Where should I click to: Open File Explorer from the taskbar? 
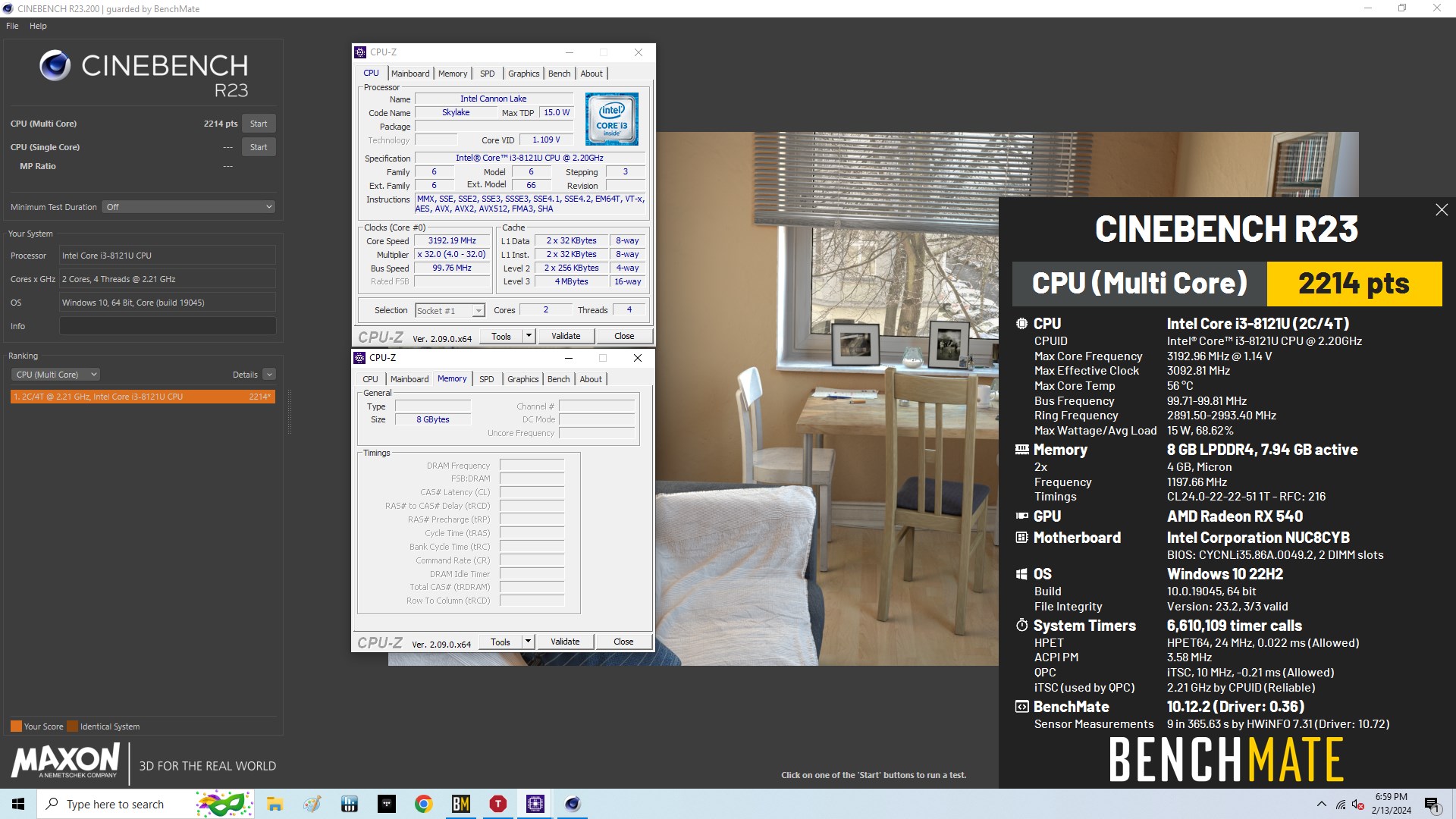(275, 804)
